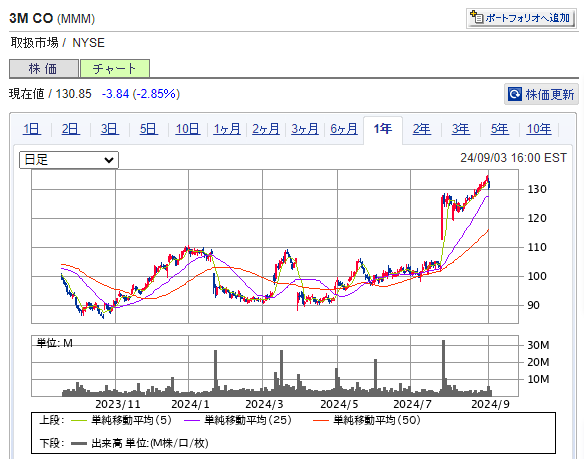
Task: Click the 単純移動平均(25) legend entry
Action: (x=238, y=421)
